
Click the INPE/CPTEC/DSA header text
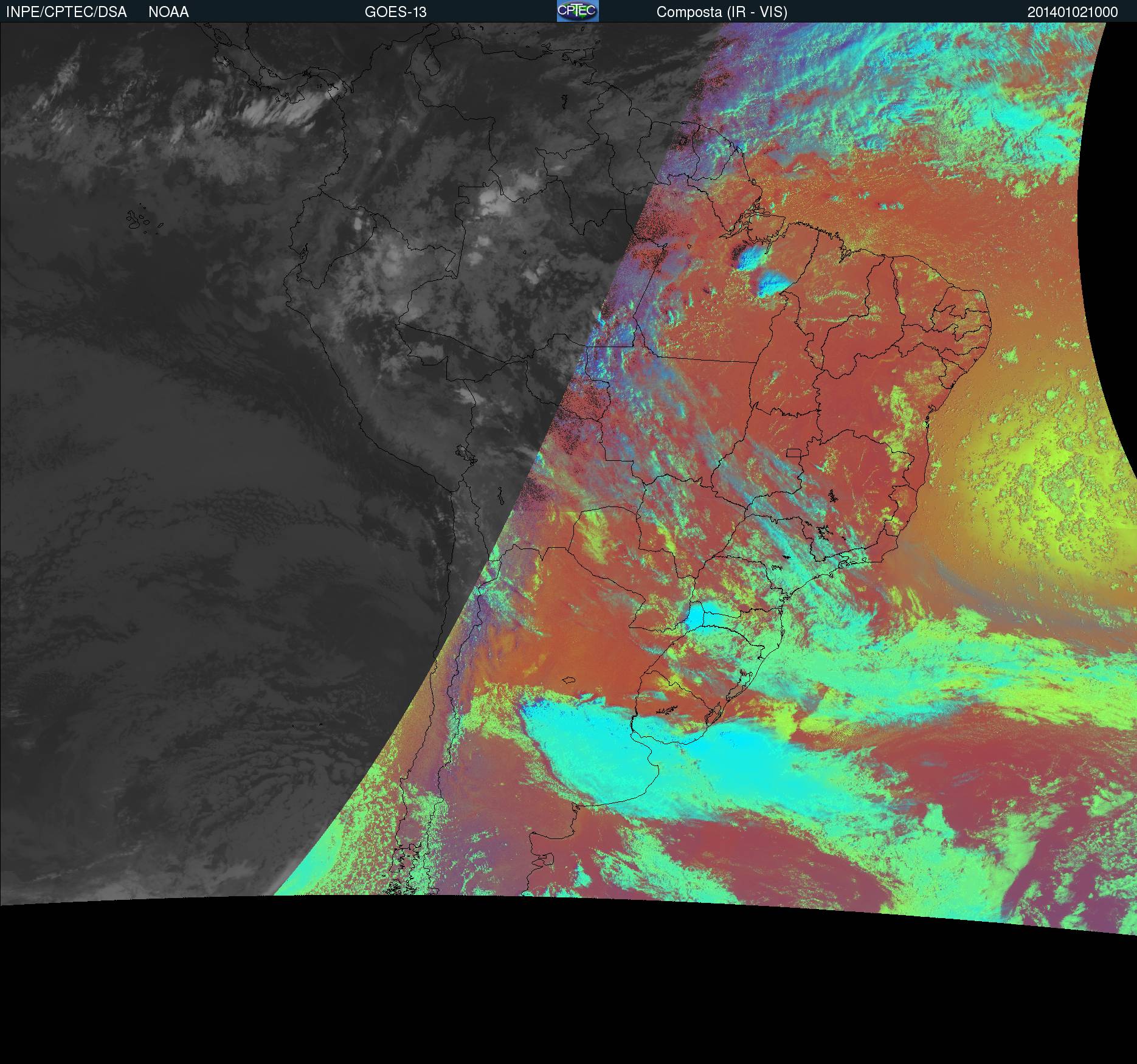pos(66,12)
